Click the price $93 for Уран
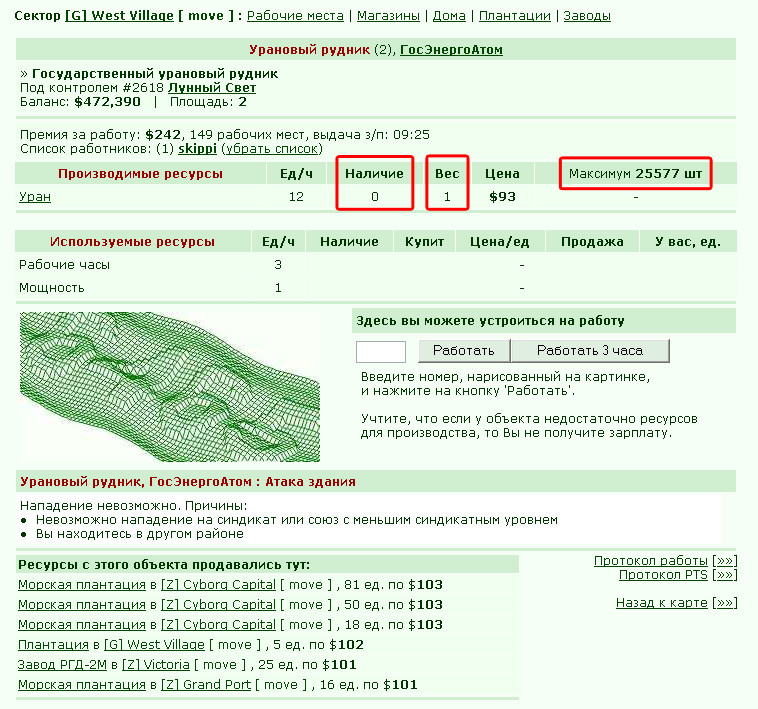The image size is (758, 709). point(502,197)
